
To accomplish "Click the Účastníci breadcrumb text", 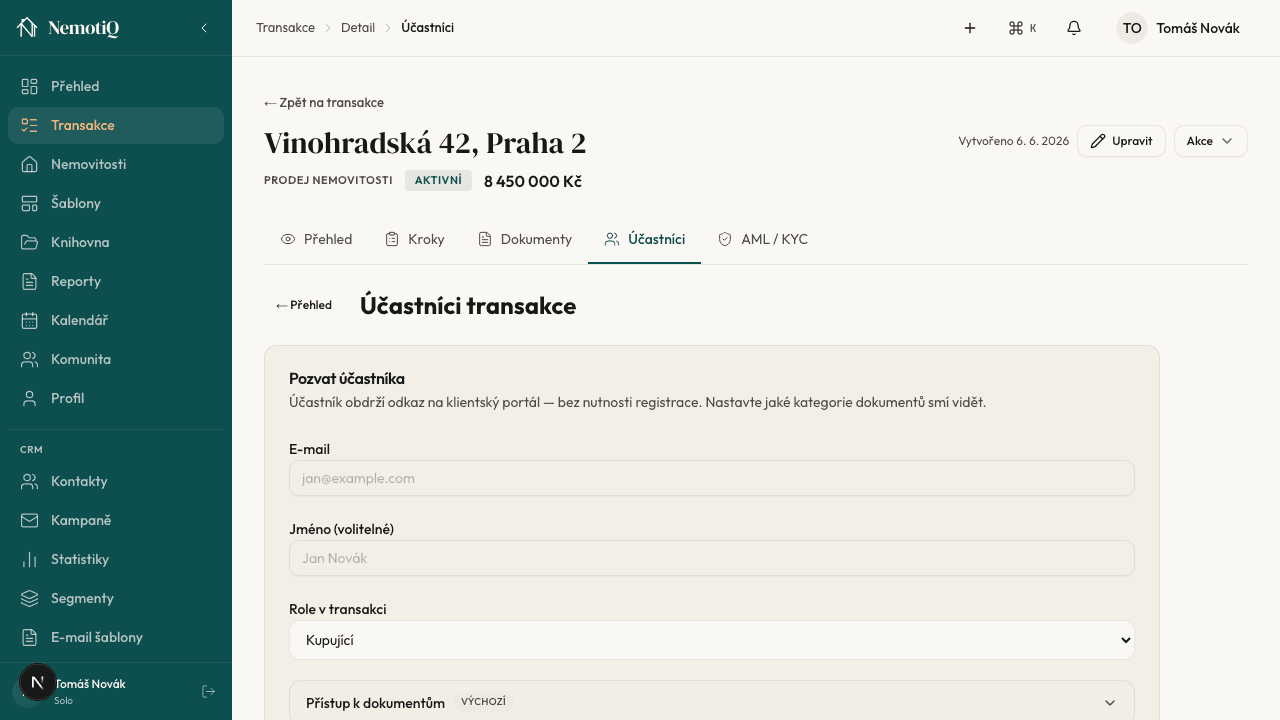I will click(428, 28).
